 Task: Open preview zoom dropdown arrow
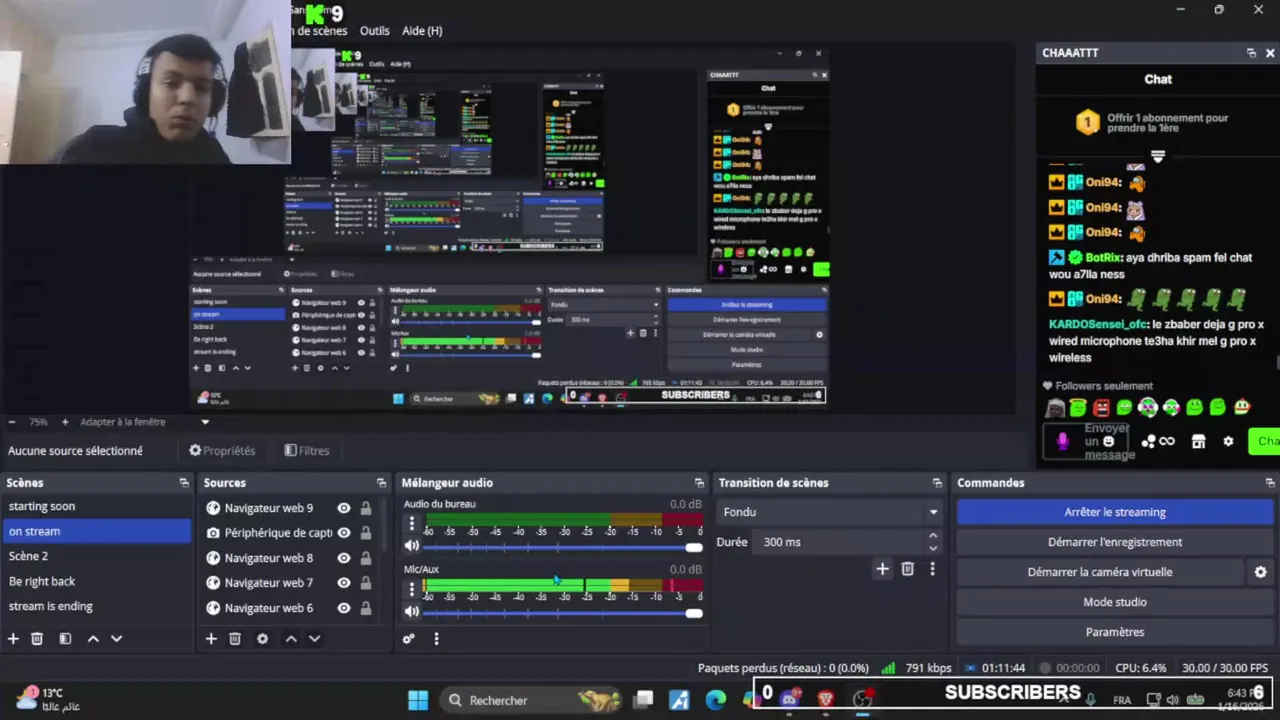pos(205,422)
